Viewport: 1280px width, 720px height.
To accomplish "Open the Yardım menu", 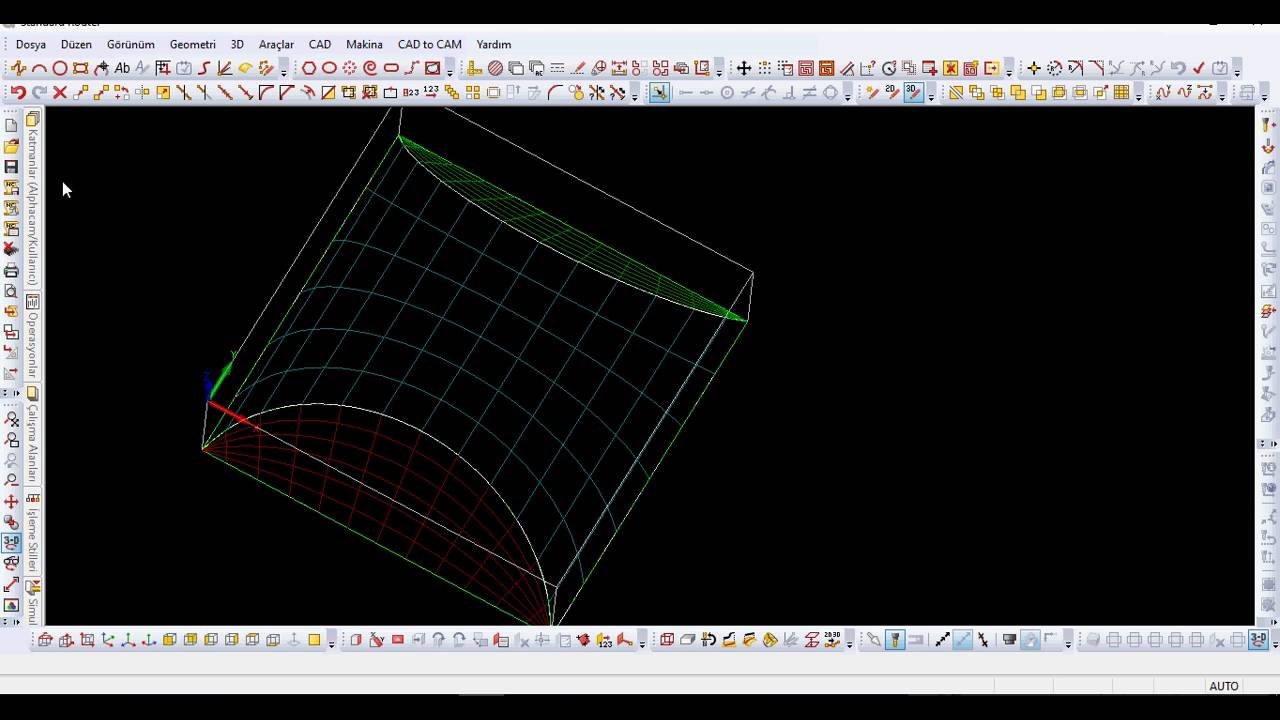I will (x=494, y=44).
